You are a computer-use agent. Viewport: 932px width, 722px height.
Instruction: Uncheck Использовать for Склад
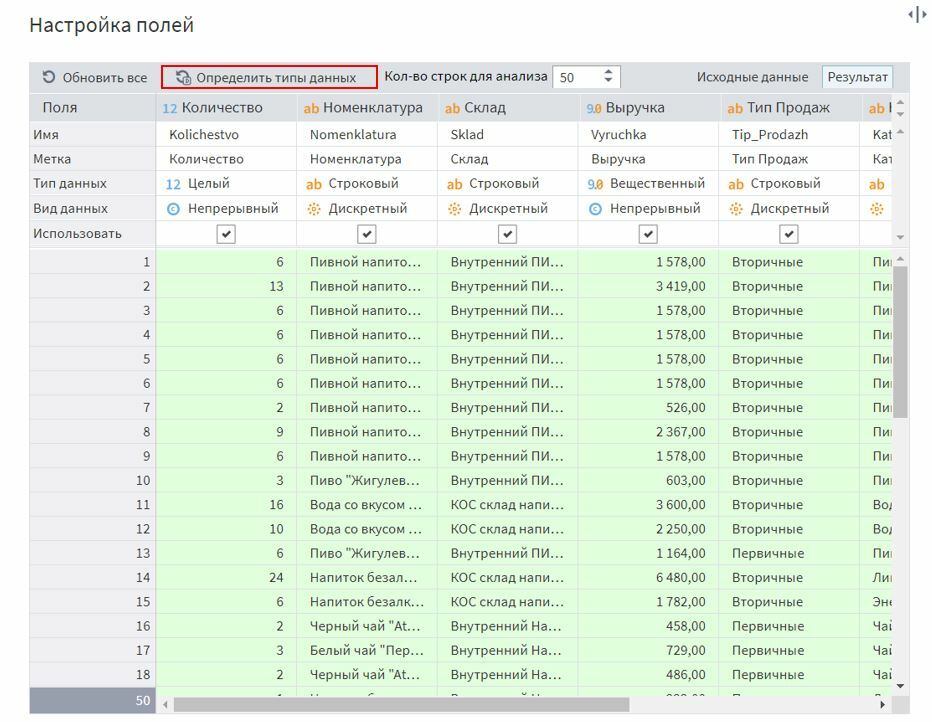pyautogui.click(x=507, y=234)
